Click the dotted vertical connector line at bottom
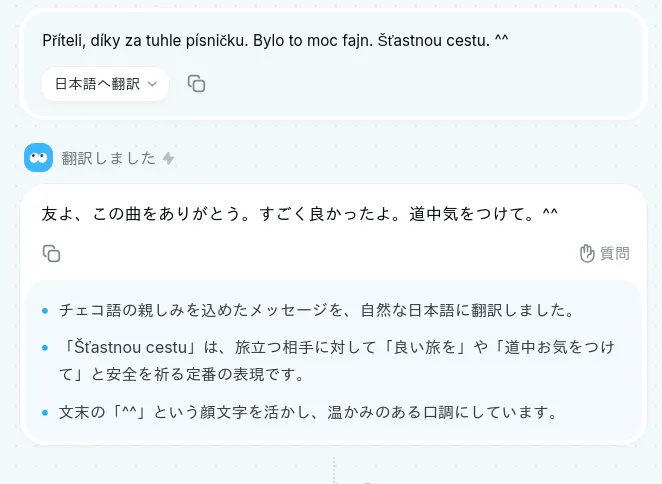This screenshot has width=662, height=484. click(x=334, y=470)
